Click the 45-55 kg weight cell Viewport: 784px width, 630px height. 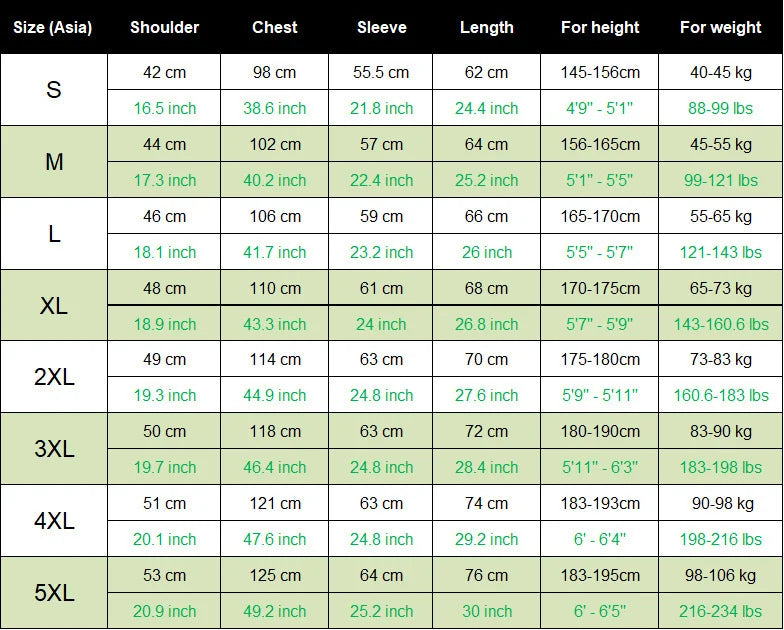pyautogui.click(x=720, y=144)
